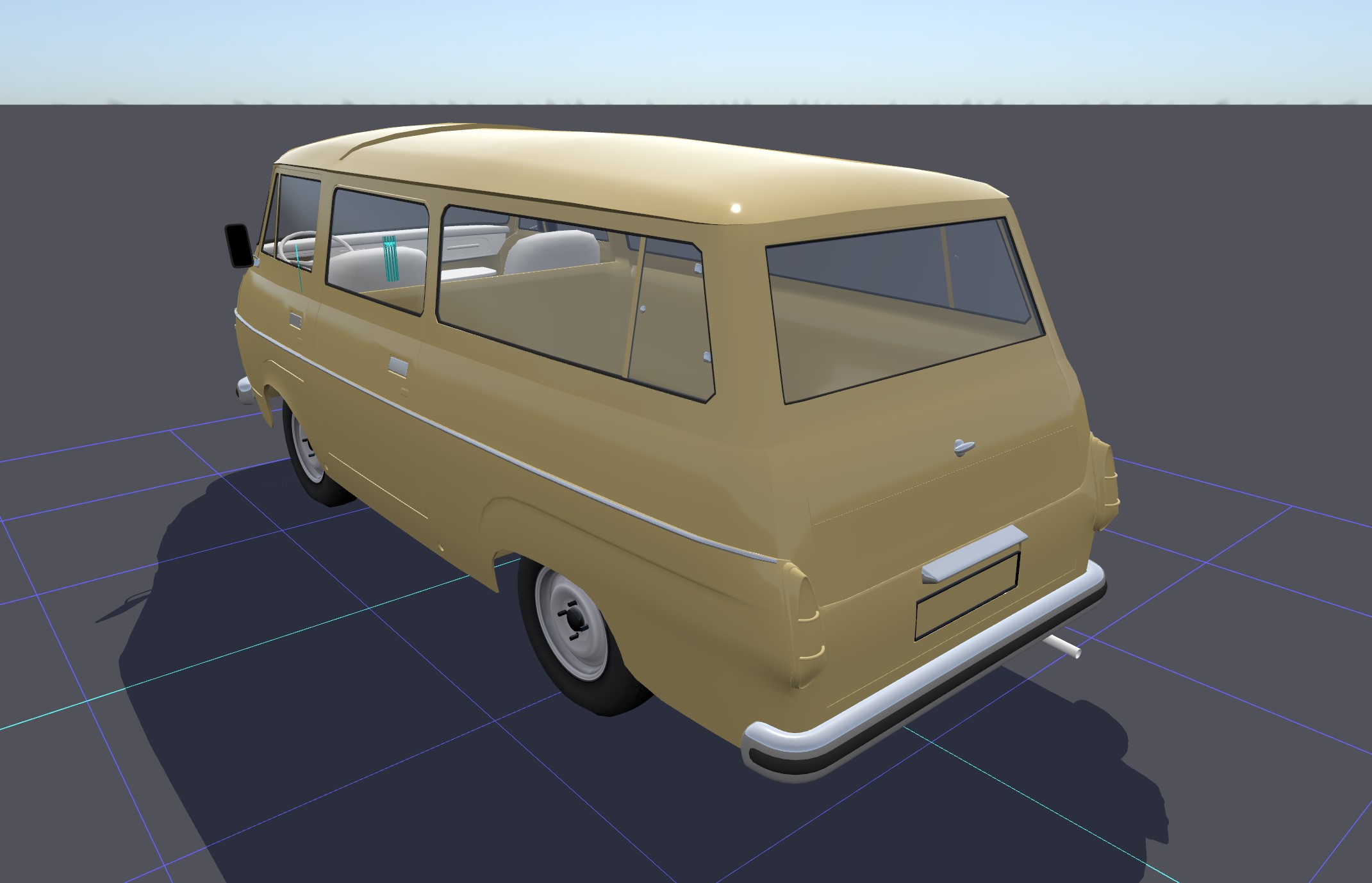
Task: Click the cyan striped gizmo inside cabin
Action: coord(390,259)
